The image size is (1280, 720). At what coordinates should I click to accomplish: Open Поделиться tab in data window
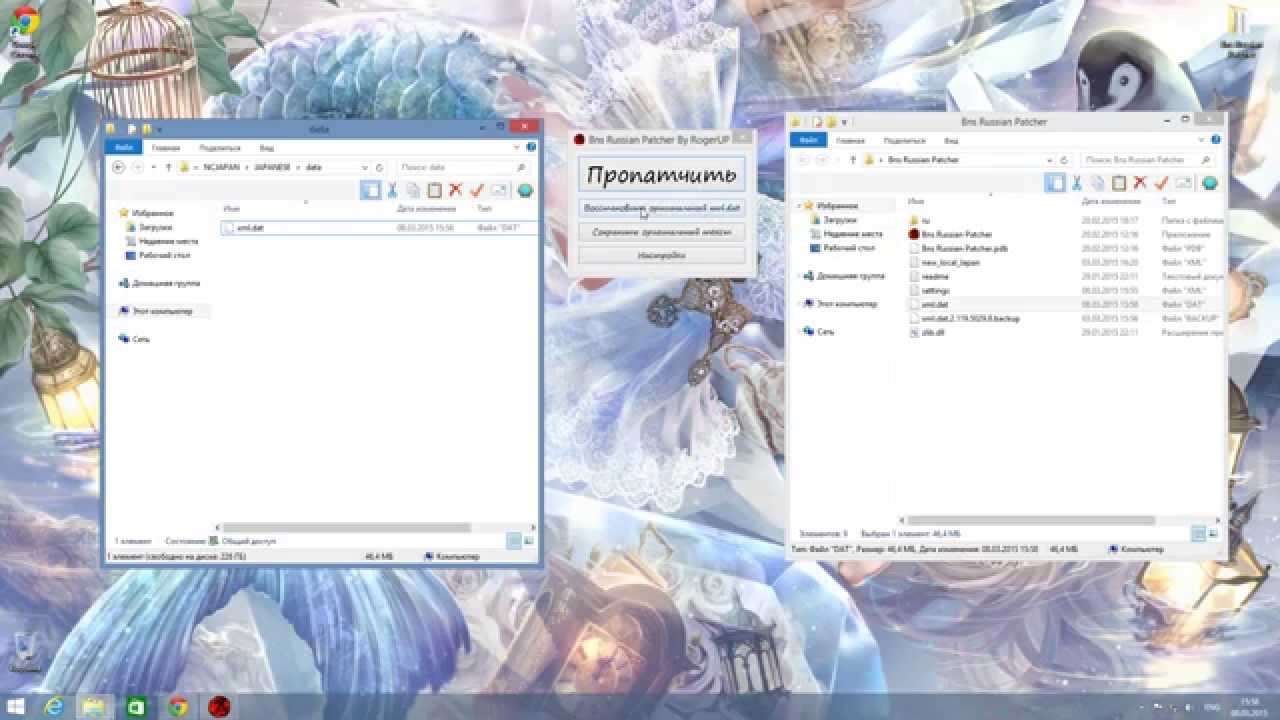point(218,147)
